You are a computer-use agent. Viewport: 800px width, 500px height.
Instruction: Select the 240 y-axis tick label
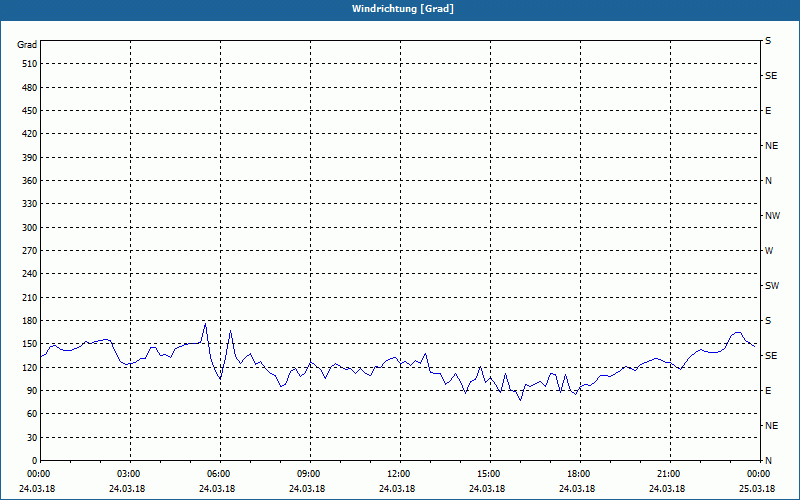pos(30,274)
